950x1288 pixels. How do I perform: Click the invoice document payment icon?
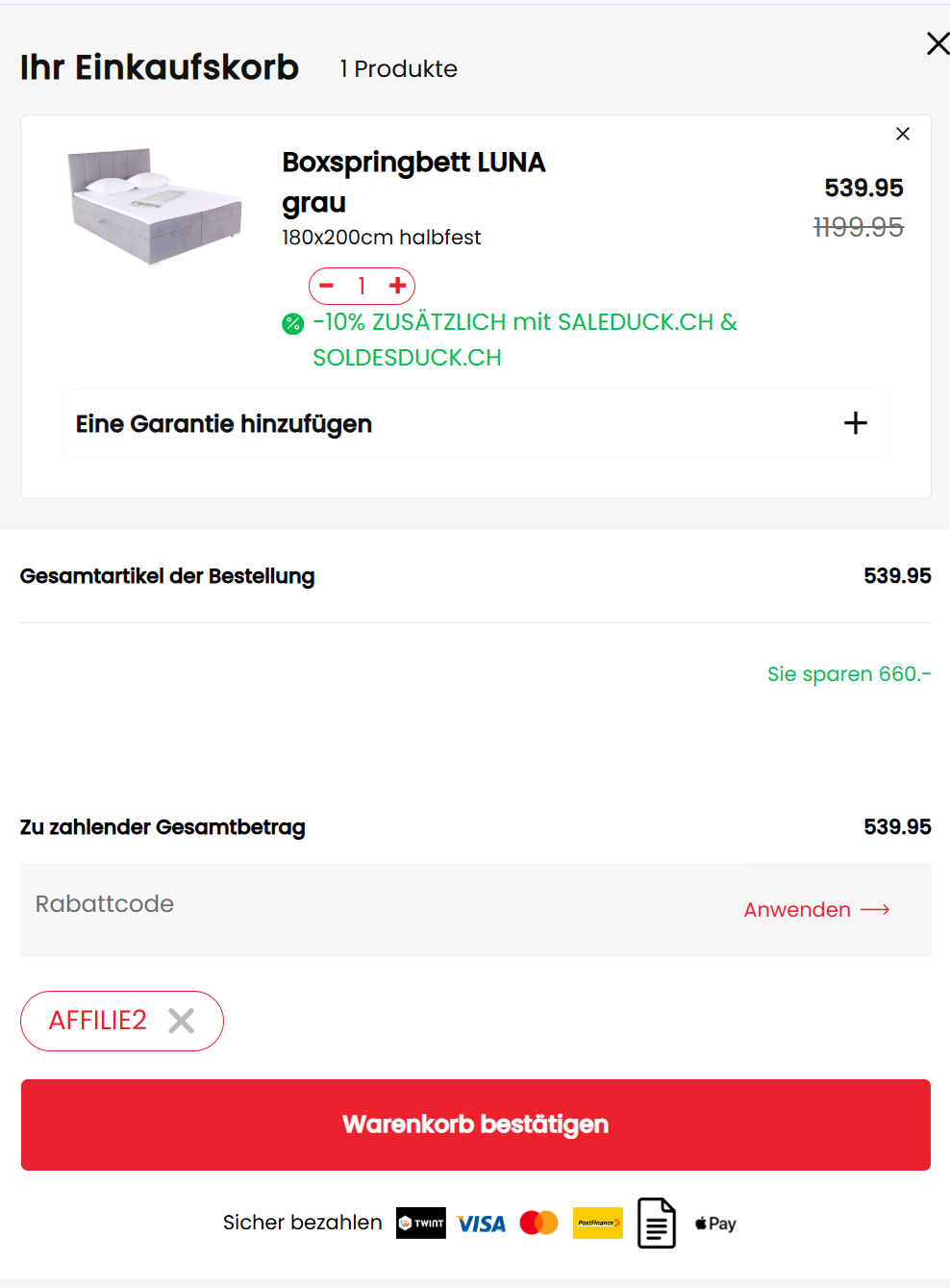tap(657, 1223)
